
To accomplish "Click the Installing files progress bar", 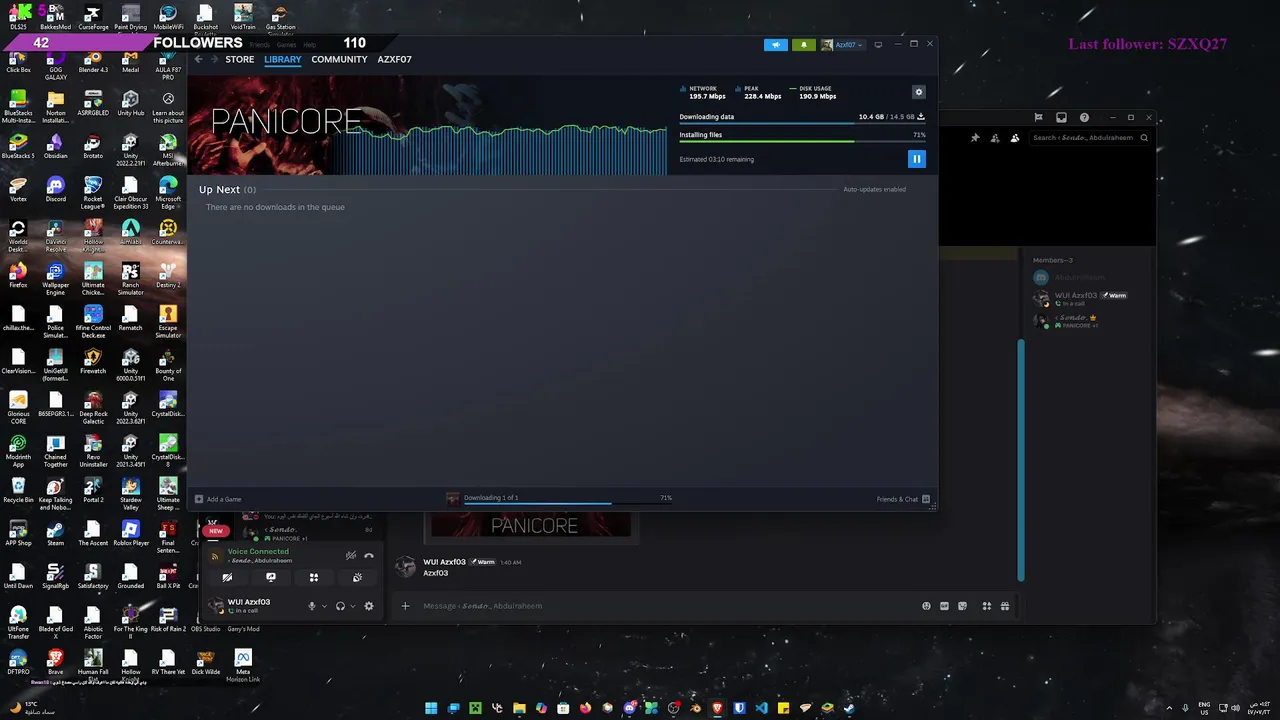I will click(x=802, y=142).
